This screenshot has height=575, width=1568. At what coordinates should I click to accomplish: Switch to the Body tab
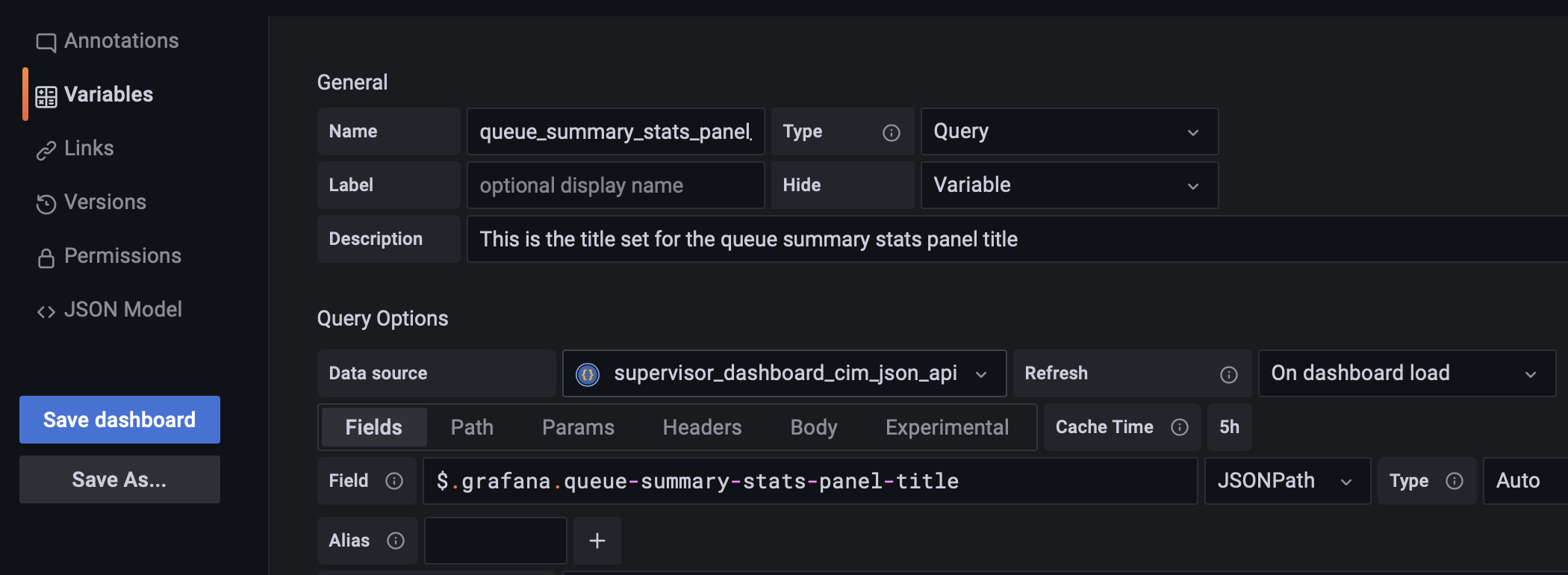814,427
